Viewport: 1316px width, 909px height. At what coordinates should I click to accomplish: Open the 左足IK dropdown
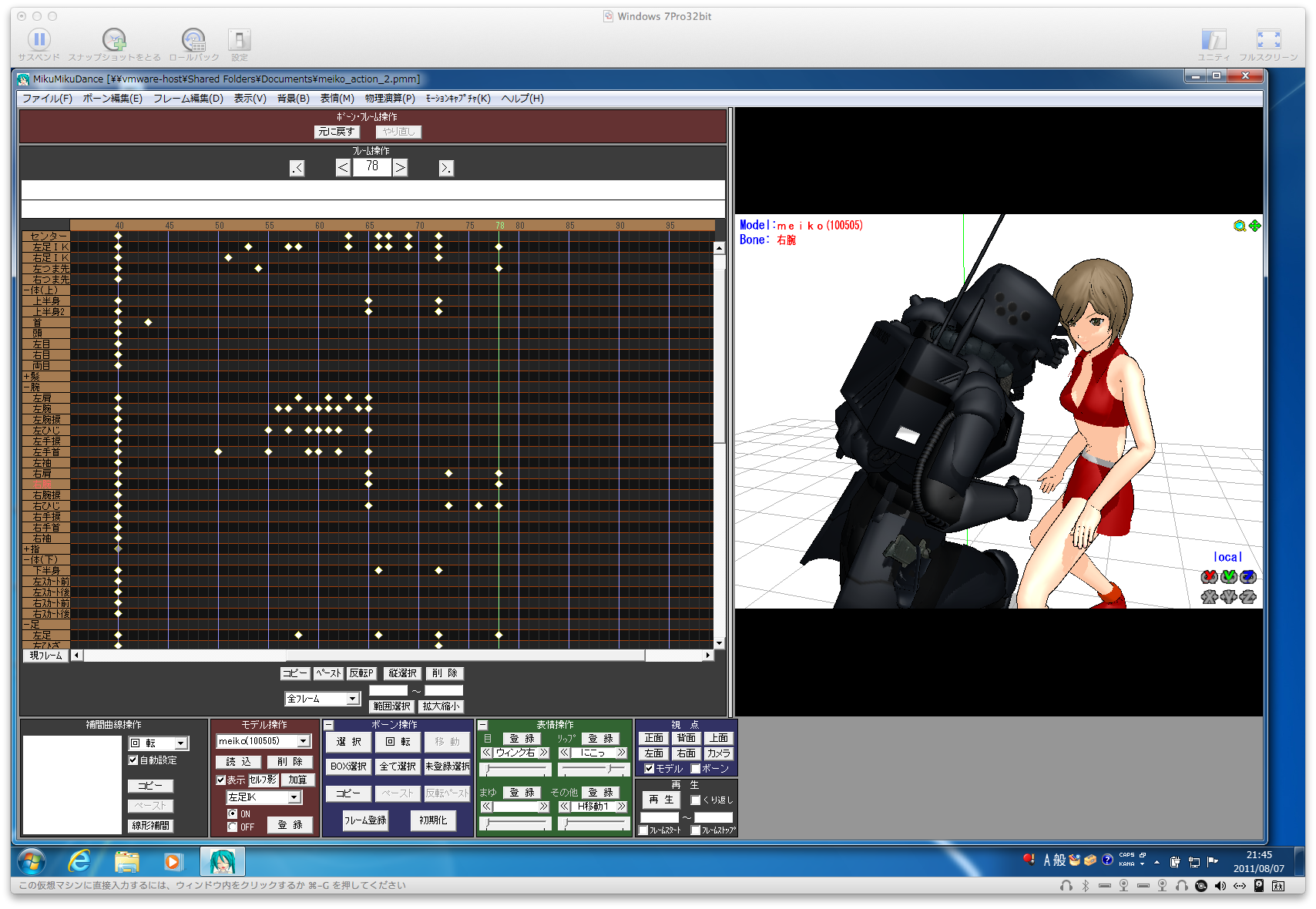pos(294,797)
